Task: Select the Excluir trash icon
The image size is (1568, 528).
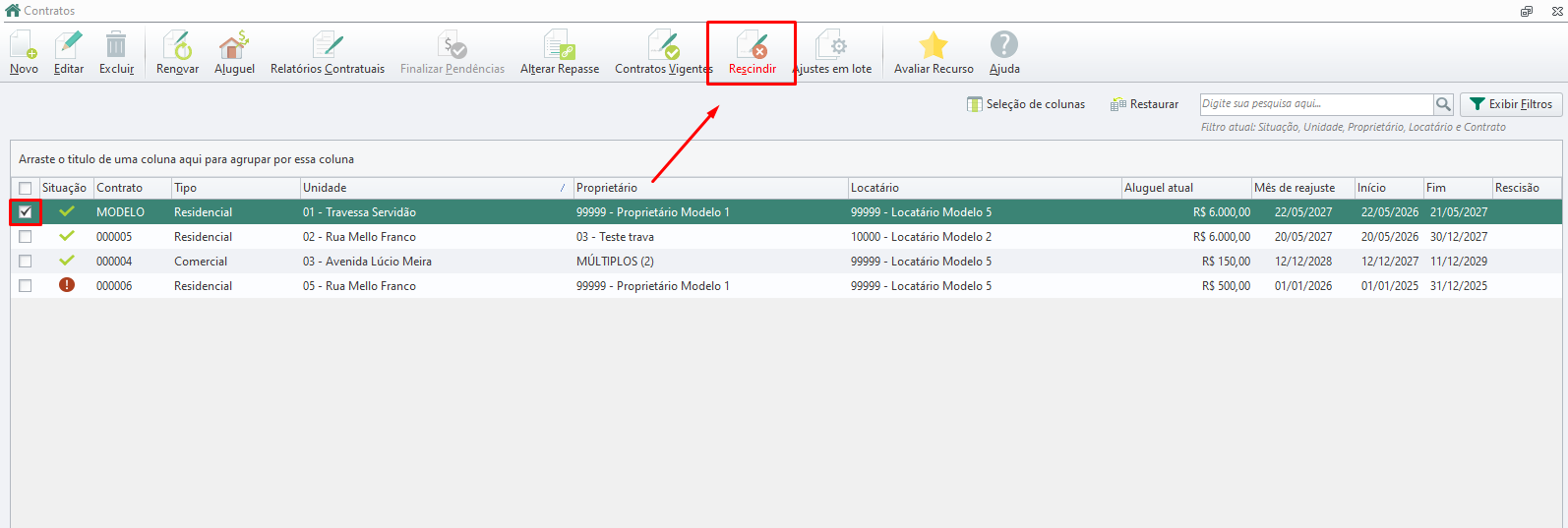Action: [x=116, y=53]
